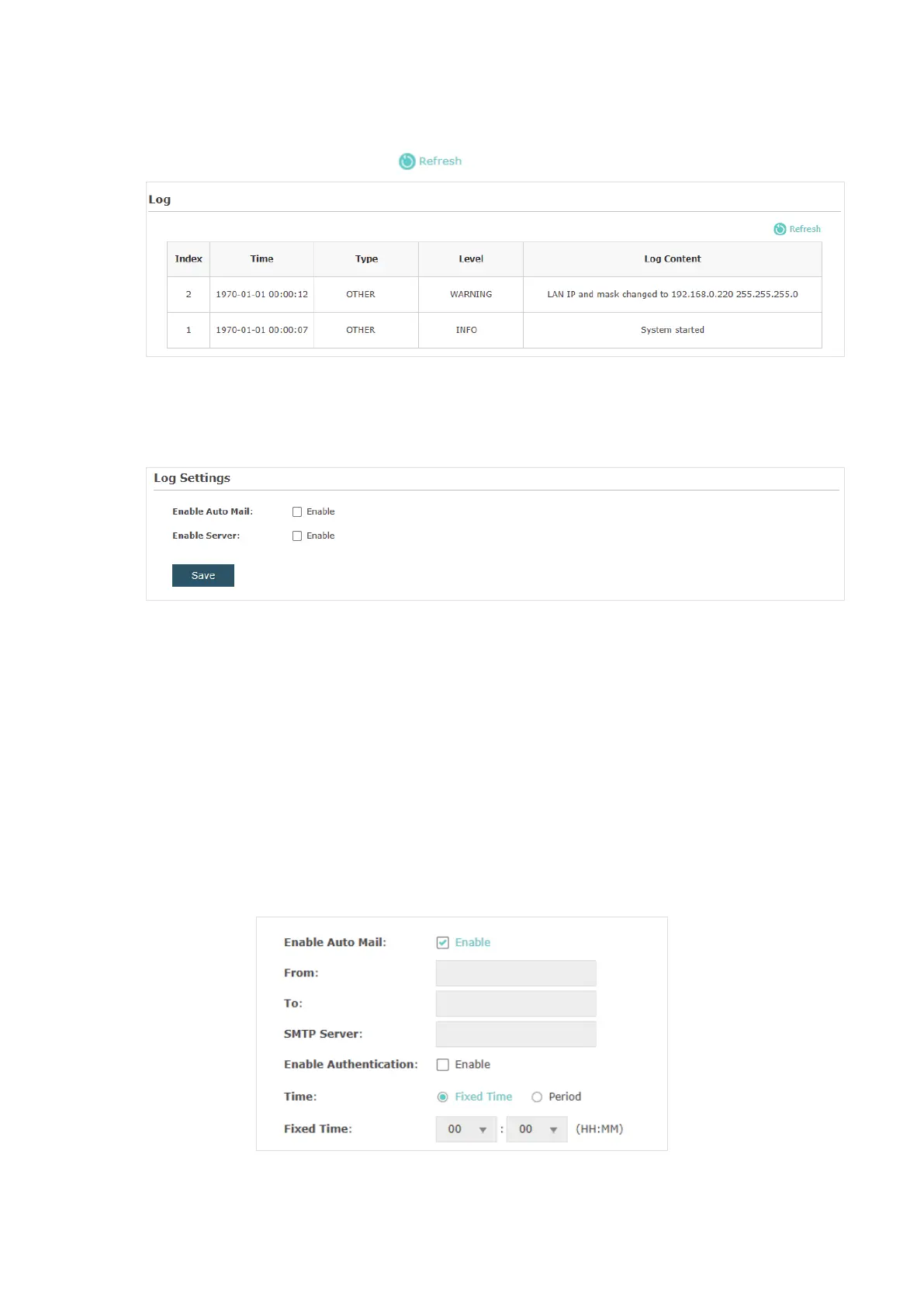Tick the Enable Server checkbox
Image resolution: width=924 pixels, height=1307 pixels.
(297, 536)
